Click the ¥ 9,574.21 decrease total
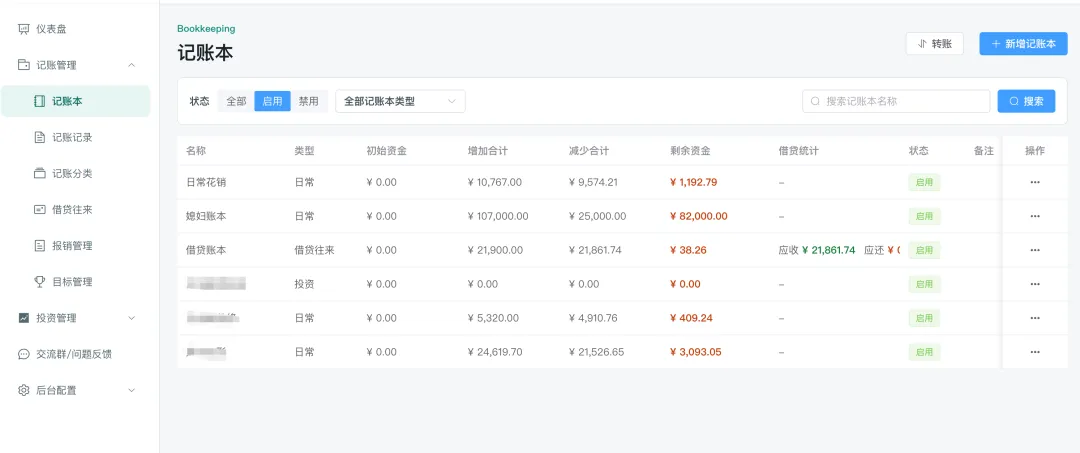1080x453 pixels. click(x=593, y=182)
